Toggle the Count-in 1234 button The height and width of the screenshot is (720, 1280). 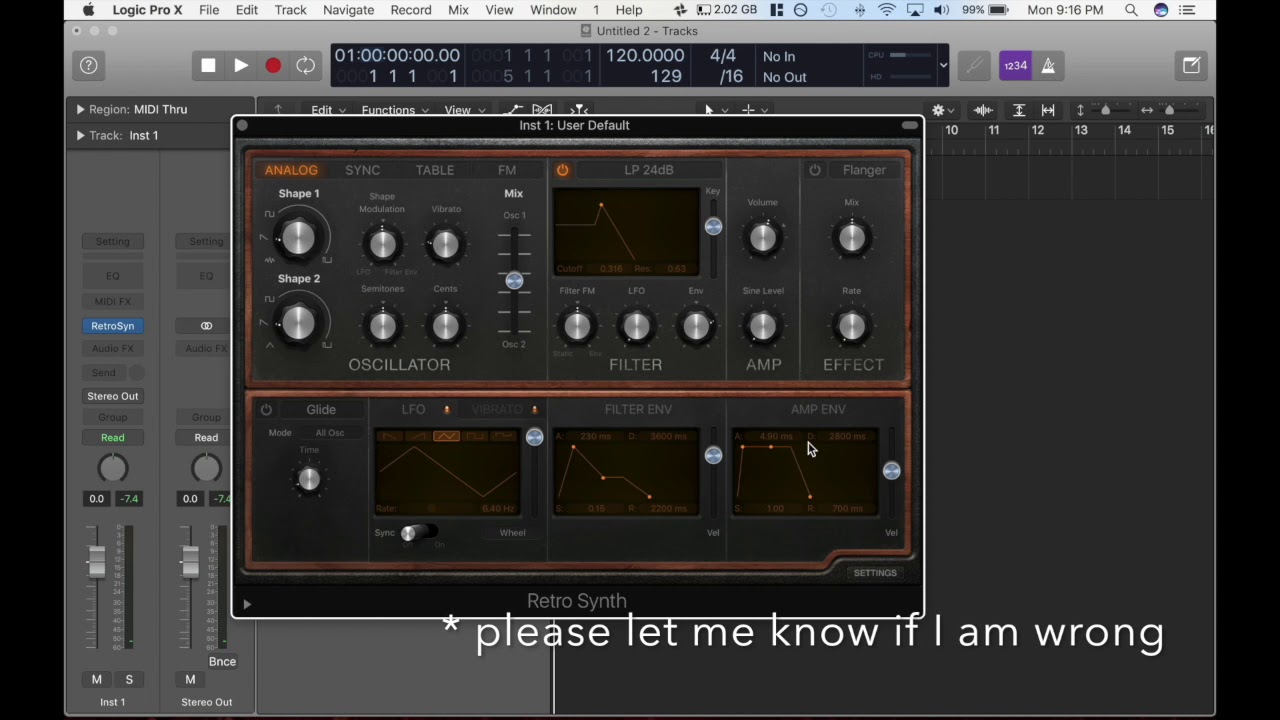[1015, 65]
